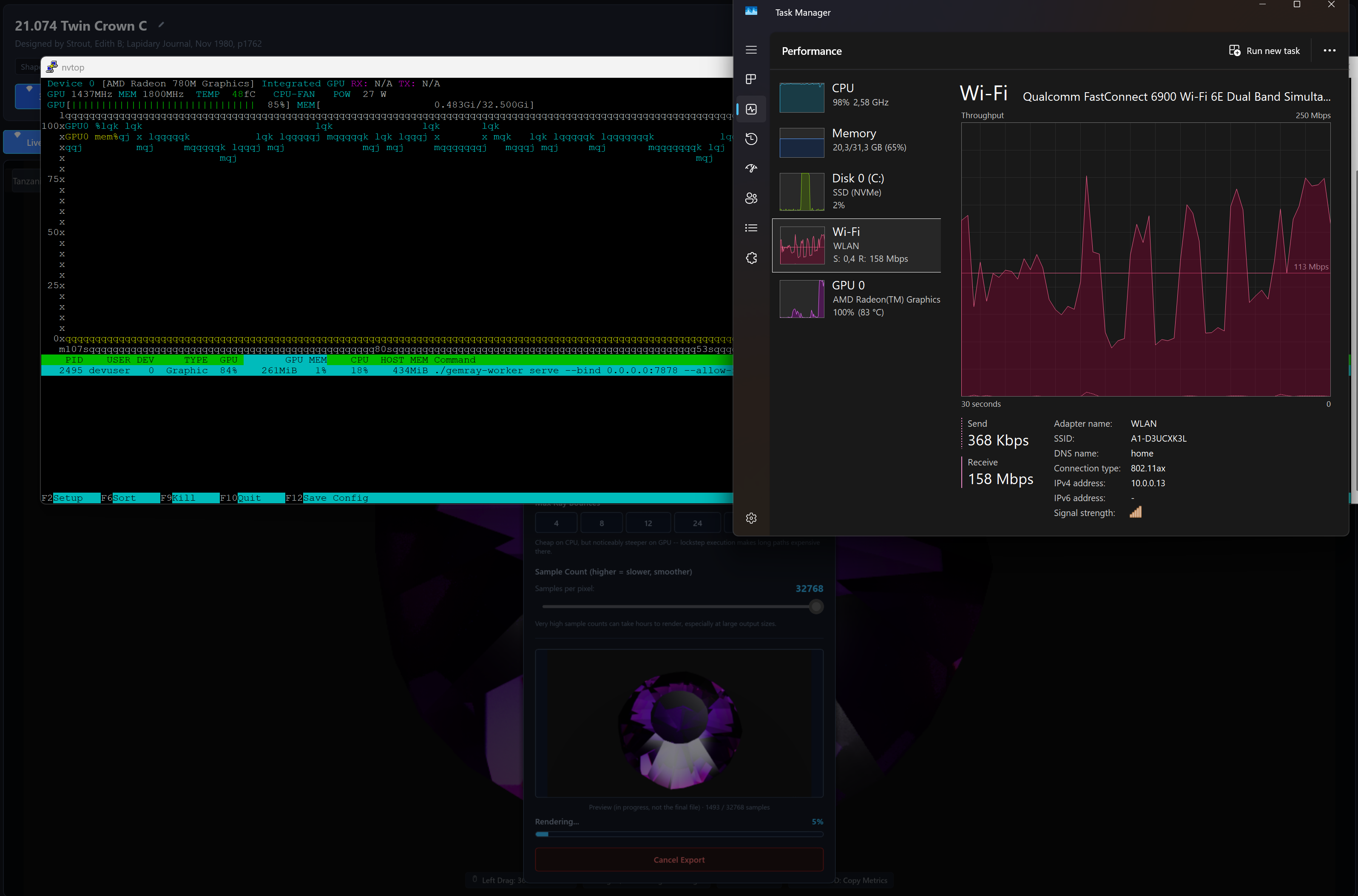The image size is (1358, 896).
Task: Click the signal strength bars icon
Action: tap(1136, 512)
